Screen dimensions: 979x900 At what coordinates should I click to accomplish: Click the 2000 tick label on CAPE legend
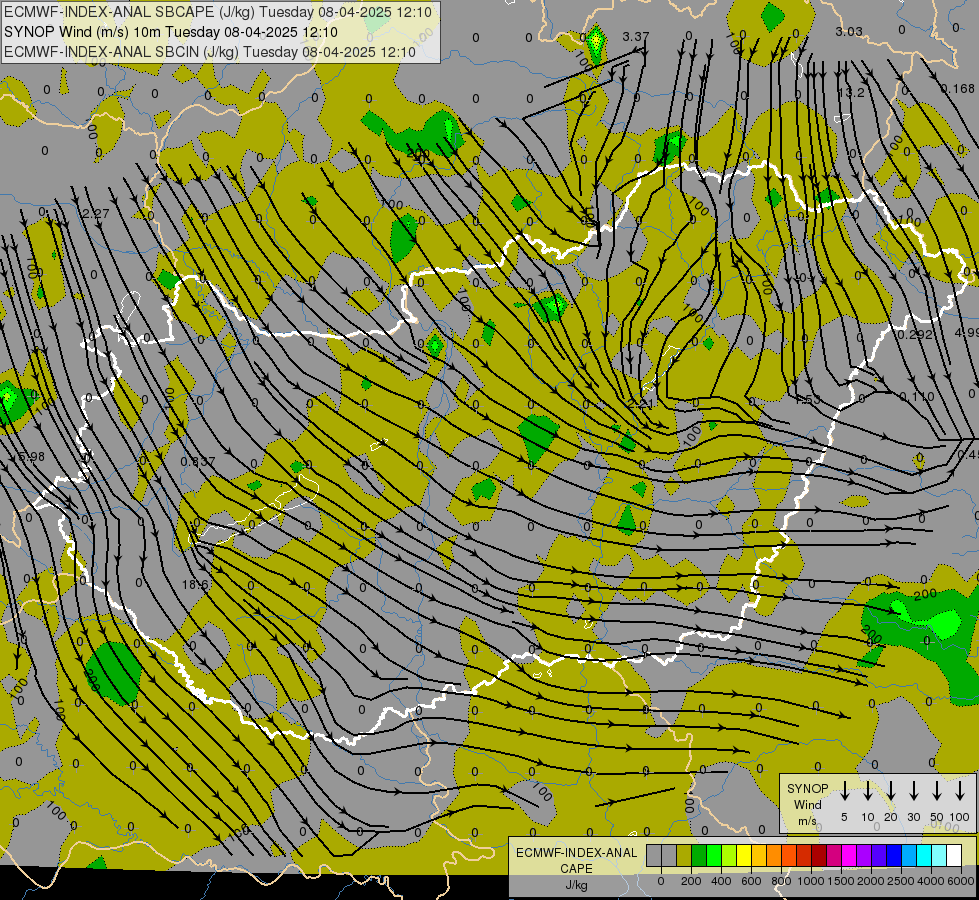click(x=871, y=881)
